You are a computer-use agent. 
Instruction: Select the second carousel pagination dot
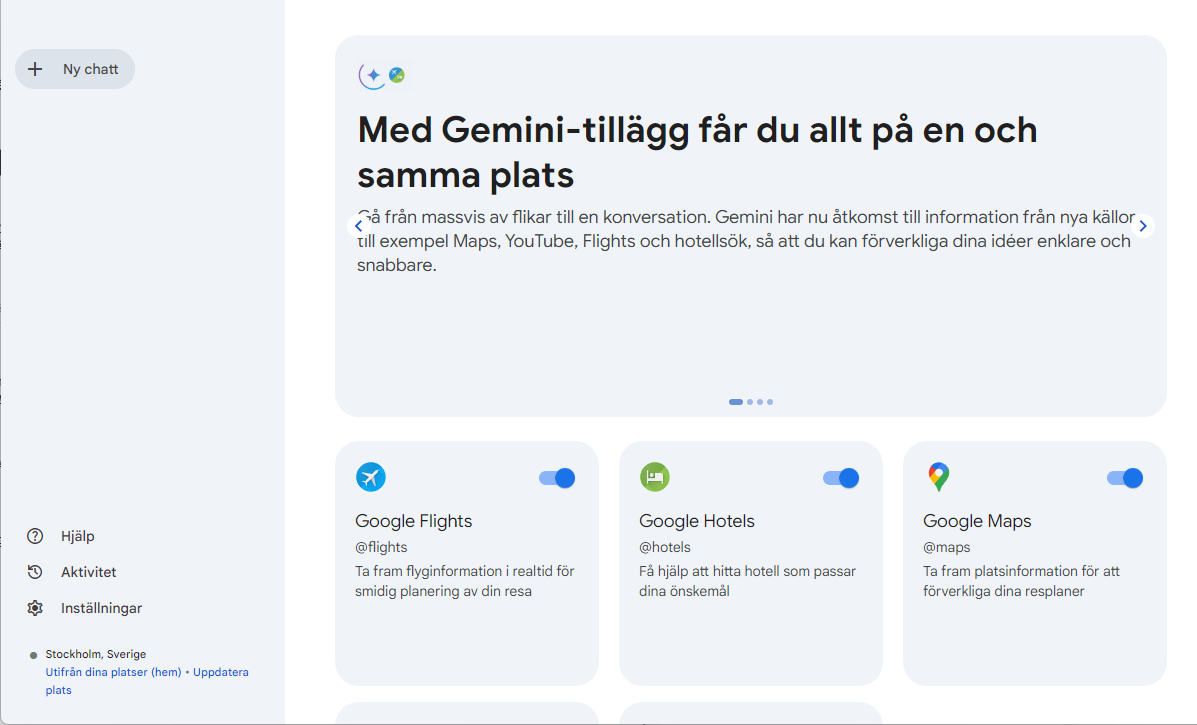pyautogui.click(x=750, y=402)
